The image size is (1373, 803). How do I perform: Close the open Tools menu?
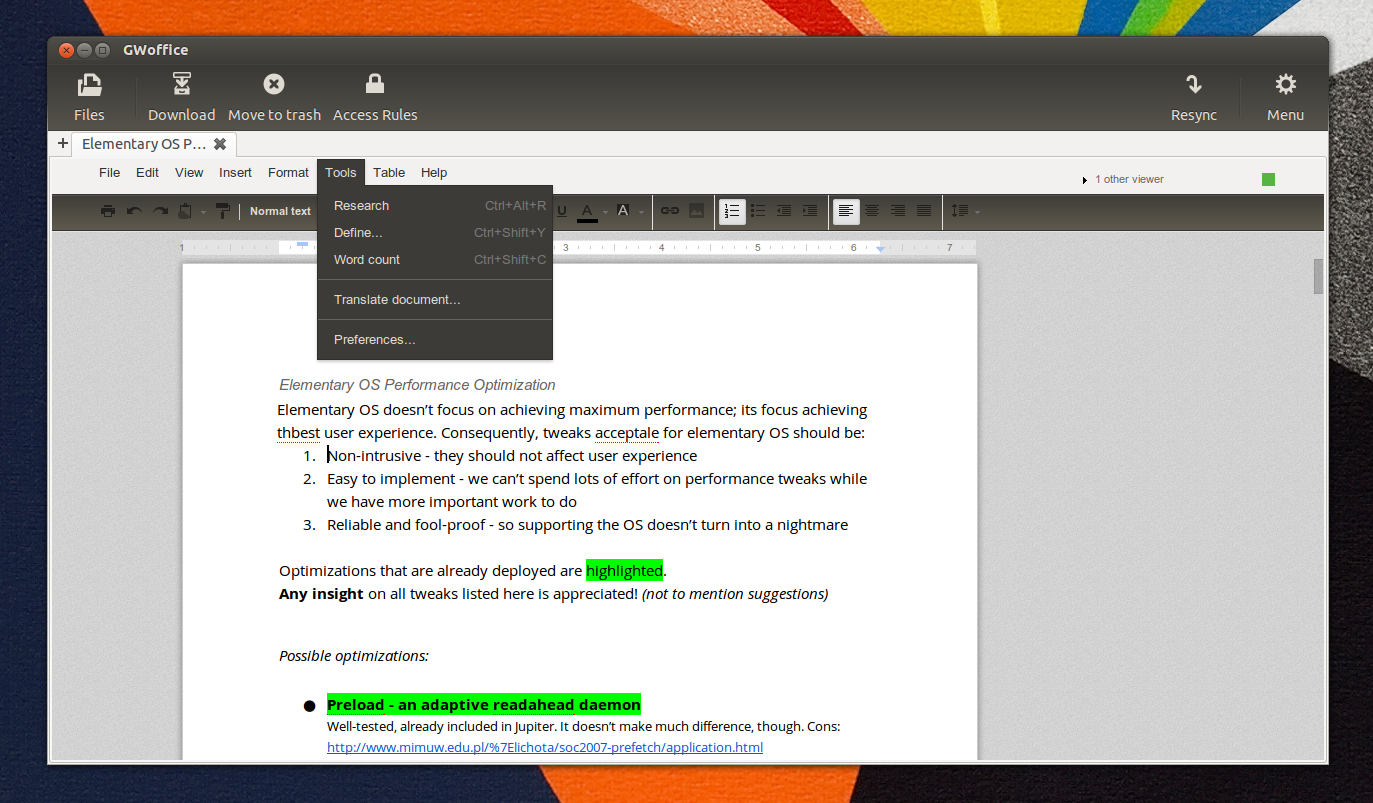[341, 172]
